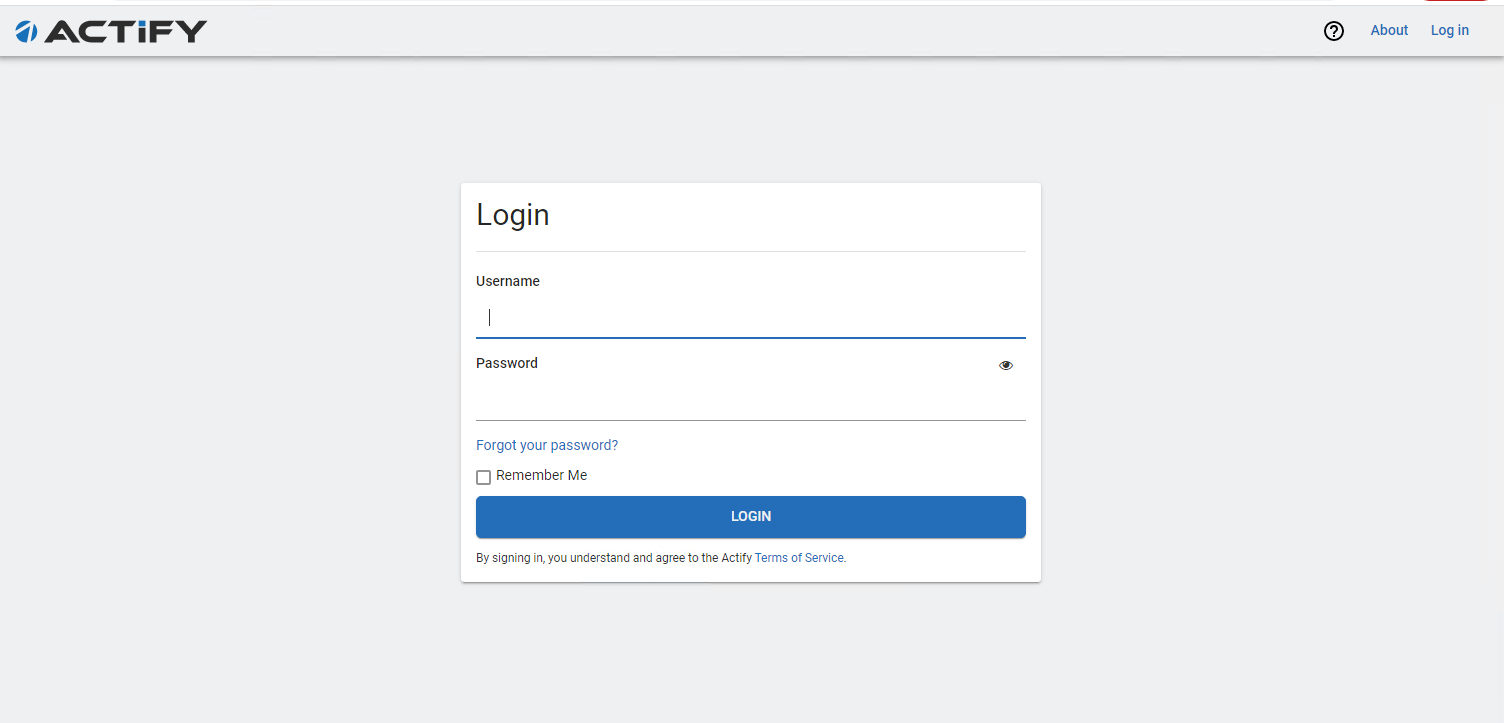1504x723 pixels.
Task: Click the Password field label
Action: point(507,363)
